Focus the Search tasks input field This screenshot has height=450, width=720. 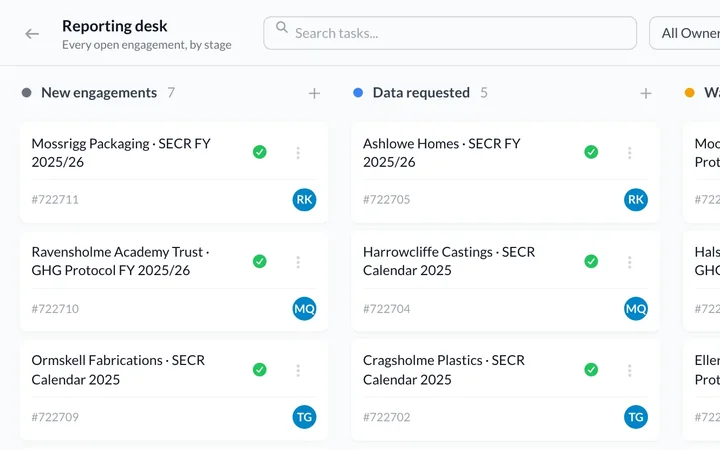(450, 33)
